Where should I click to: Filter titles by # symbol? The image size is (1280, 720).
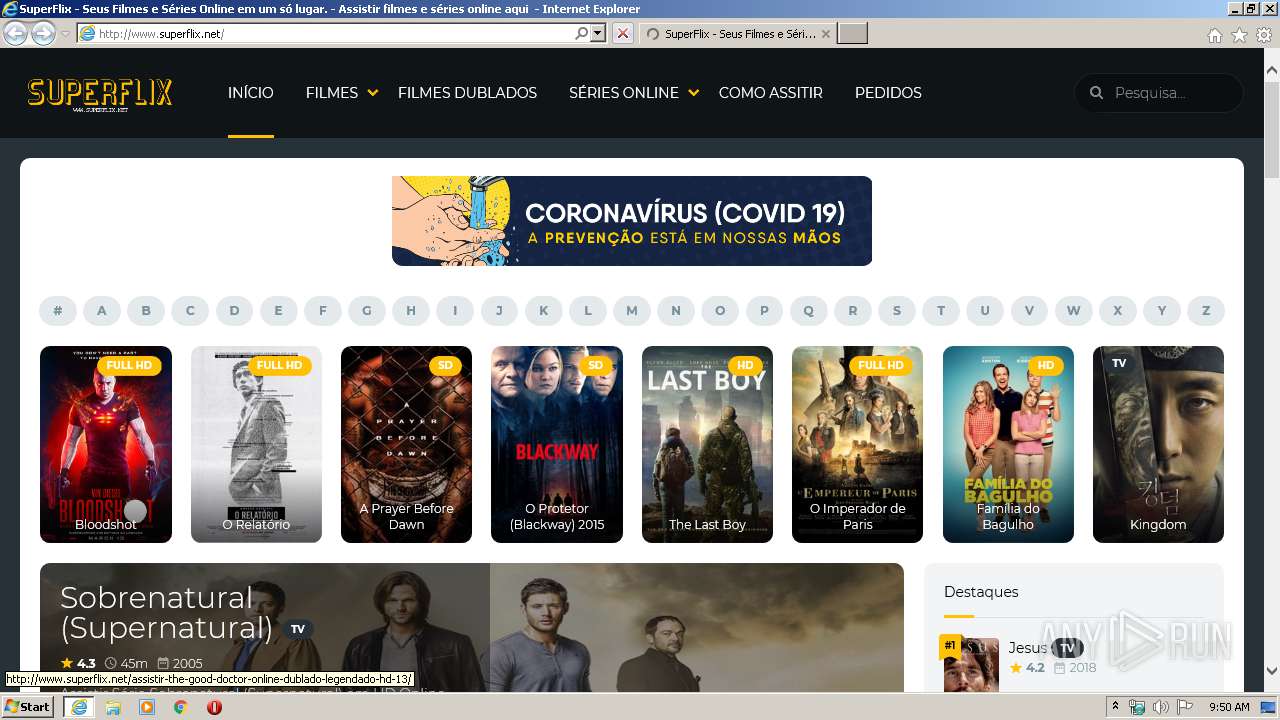(58, 311)
